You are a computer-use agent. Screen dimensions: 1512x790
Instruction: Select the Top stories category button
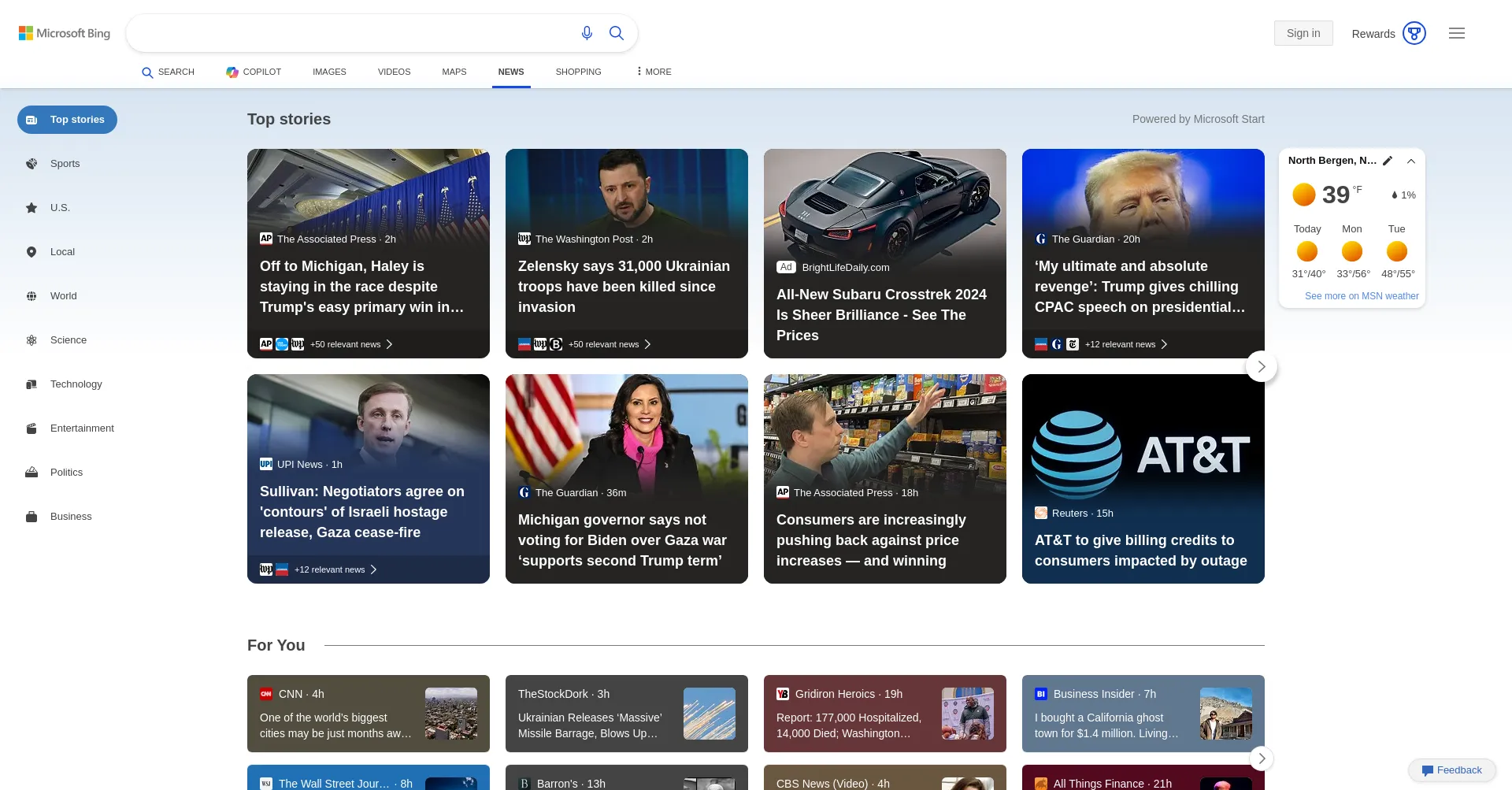tap(67, 120)
